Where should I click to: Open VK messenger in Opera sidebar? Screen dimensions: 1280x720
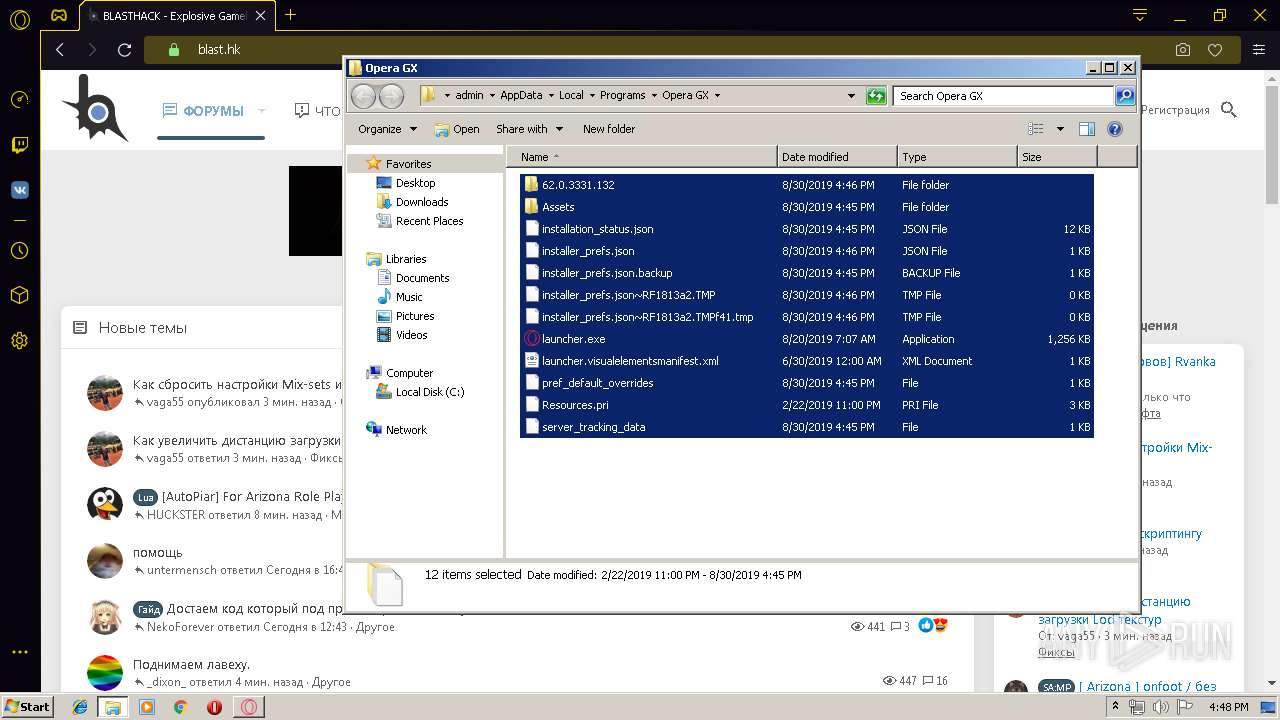pos(19,190)
